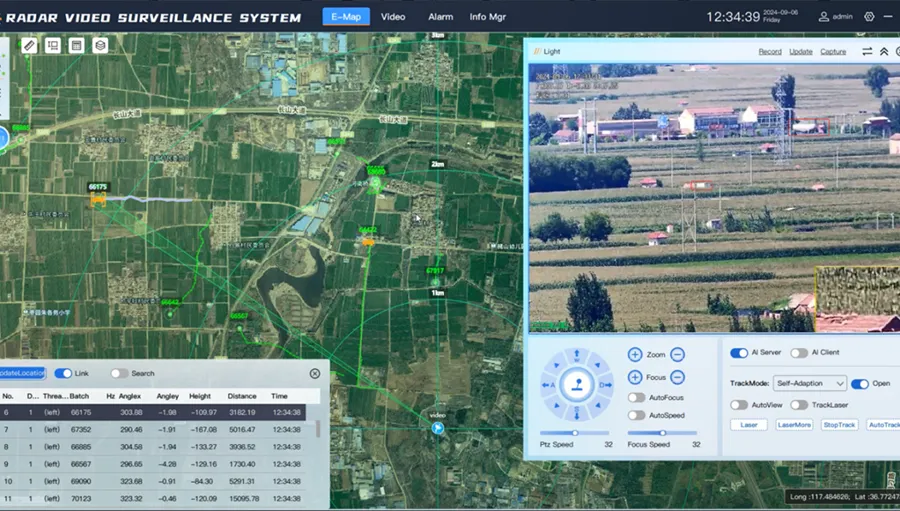This screenshot has height=511, width=900.
Task: Click the swap arrows icon in Light panel
Action: [867, 51]
